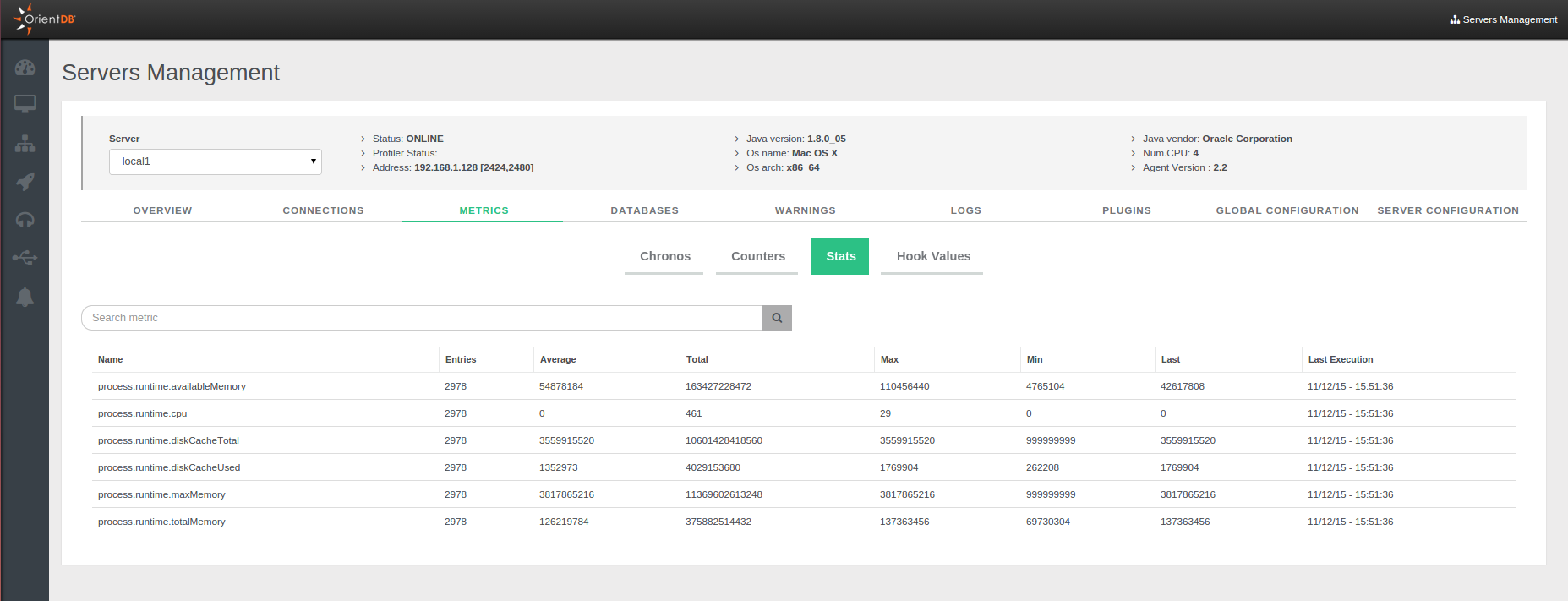Switch to the Overview tab

[162, 210]
